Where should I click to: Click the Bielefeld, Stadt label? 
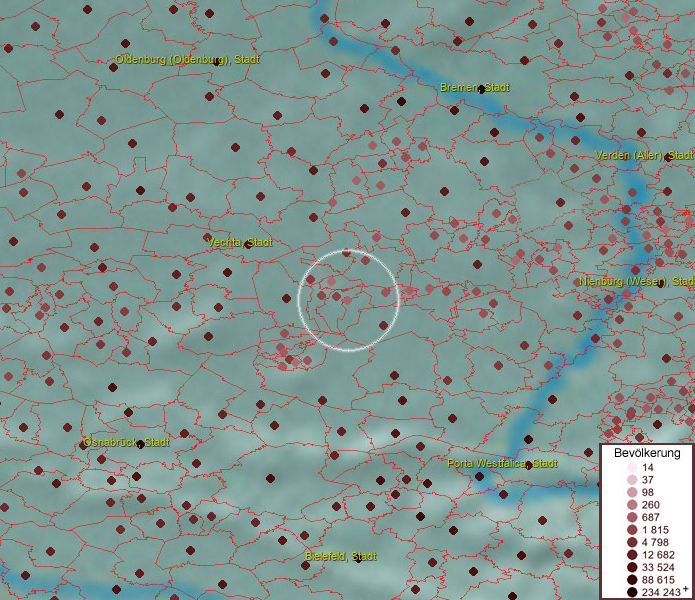pyautogui.click(x=341, y=556)
